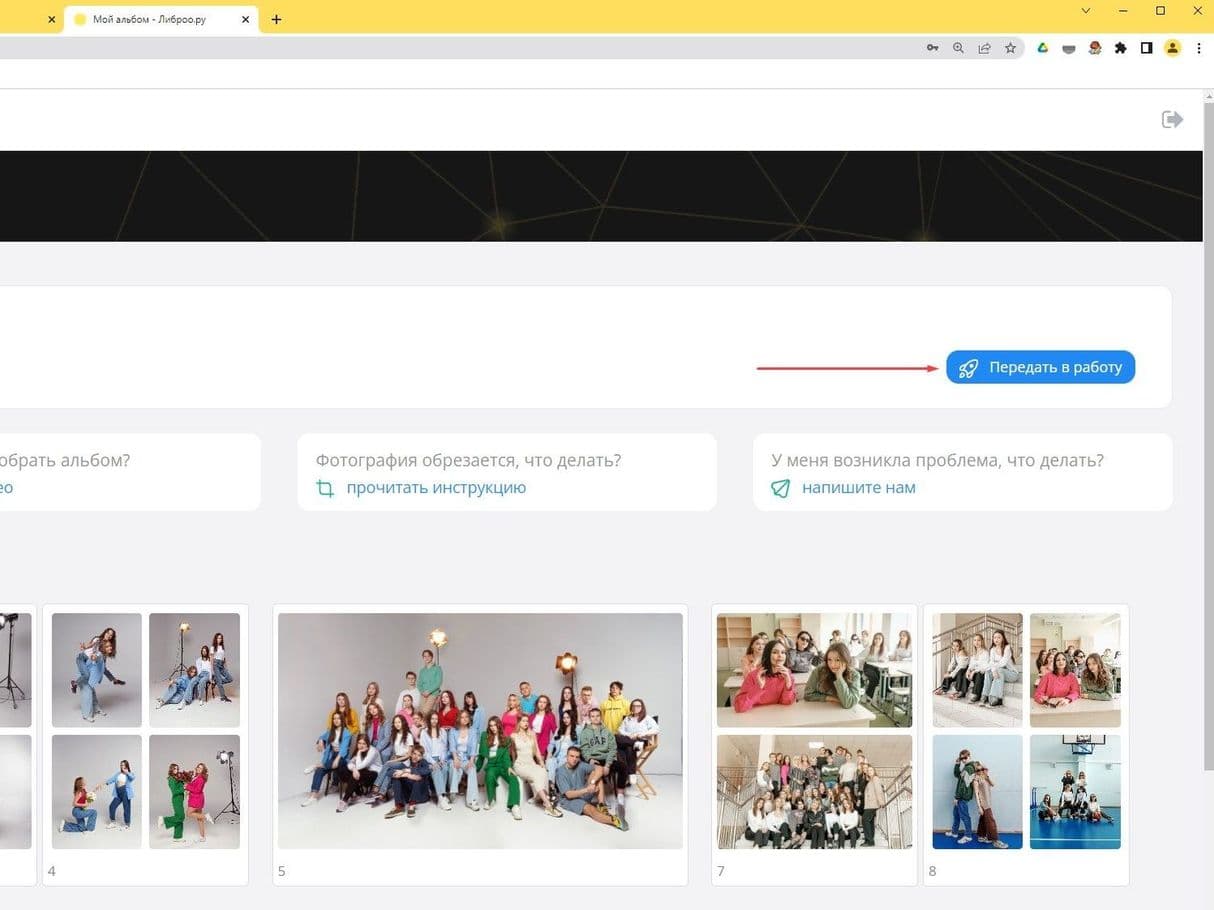Open a new browser tab

277,19
